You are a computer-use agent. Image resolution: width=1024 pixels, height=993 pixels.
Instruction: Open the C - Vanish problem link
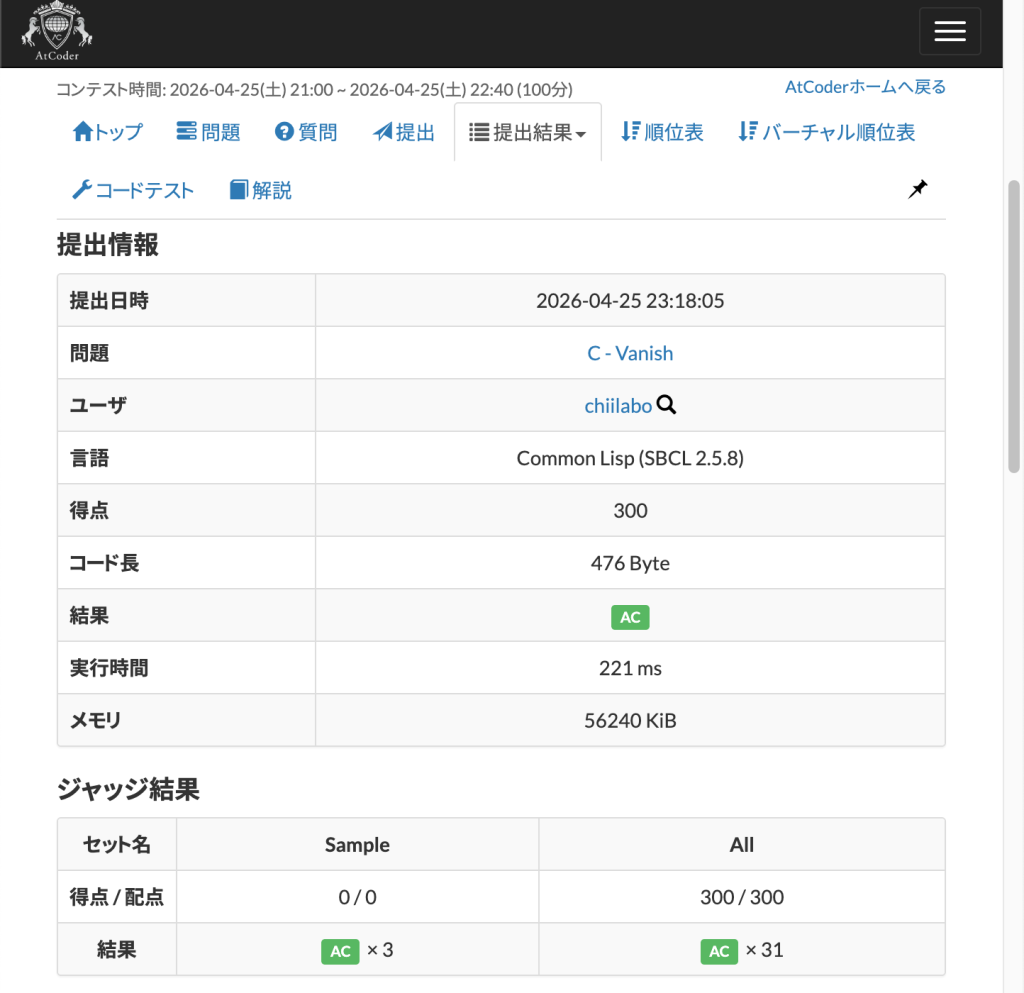coord(630,353)
